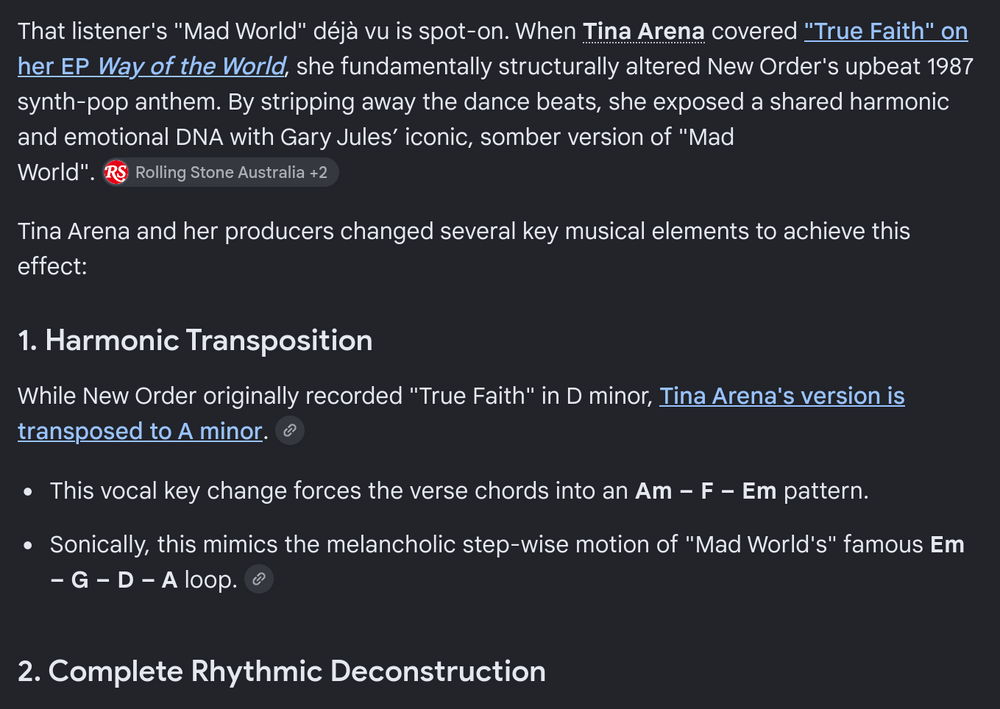Open the dotted-underlined Tina Arena name
Image resolution: width=1000 pixels, height=709 pixels.
[643, 31]
